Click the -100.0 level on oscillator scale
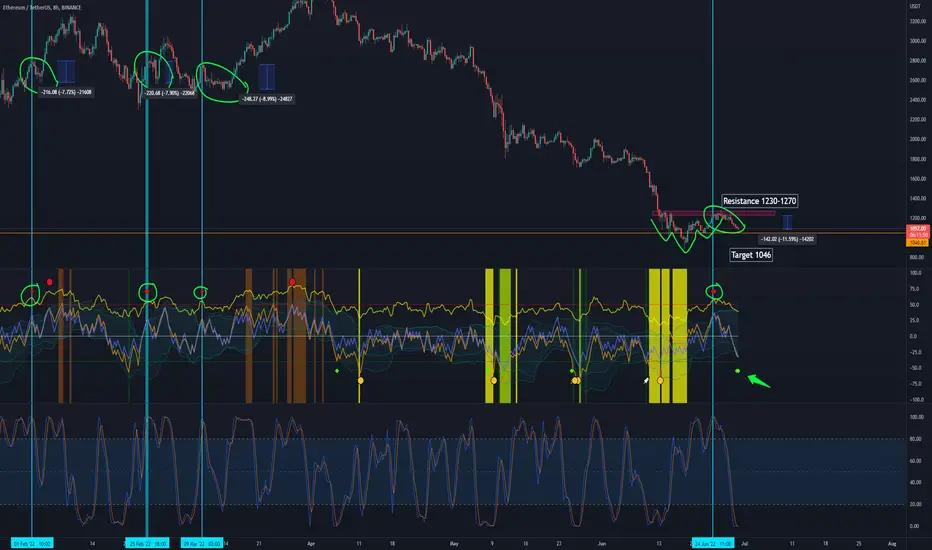 tap(917, 400)
